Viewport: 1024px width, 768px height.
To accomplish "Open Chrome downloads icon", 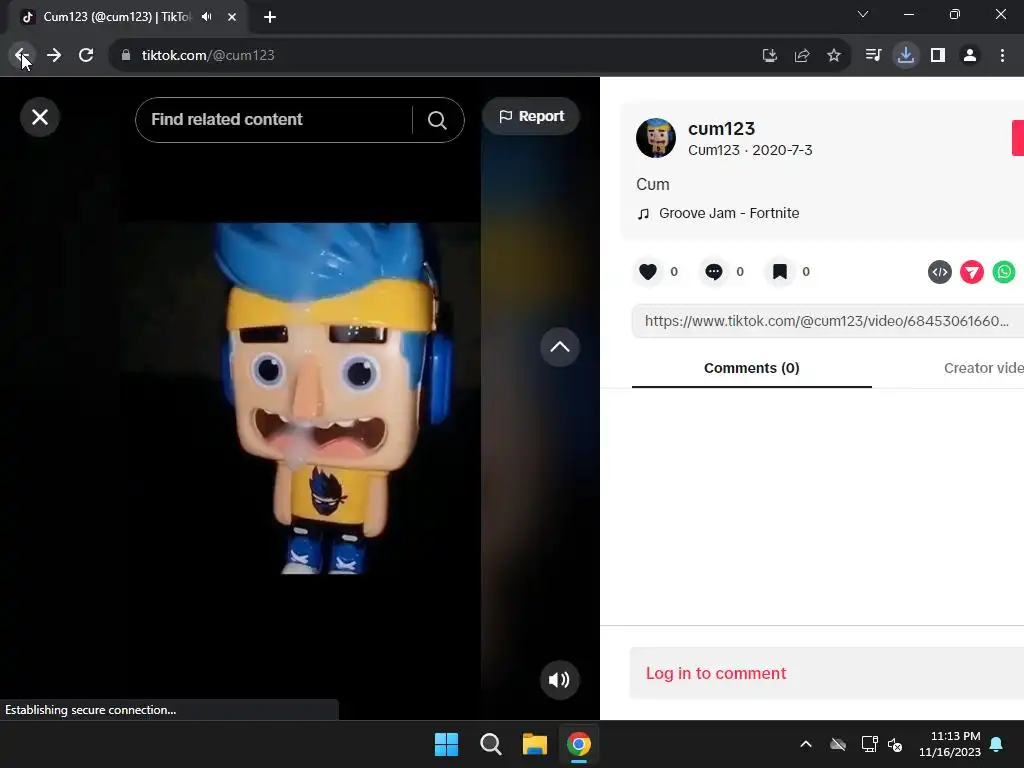I will [906, 56].
